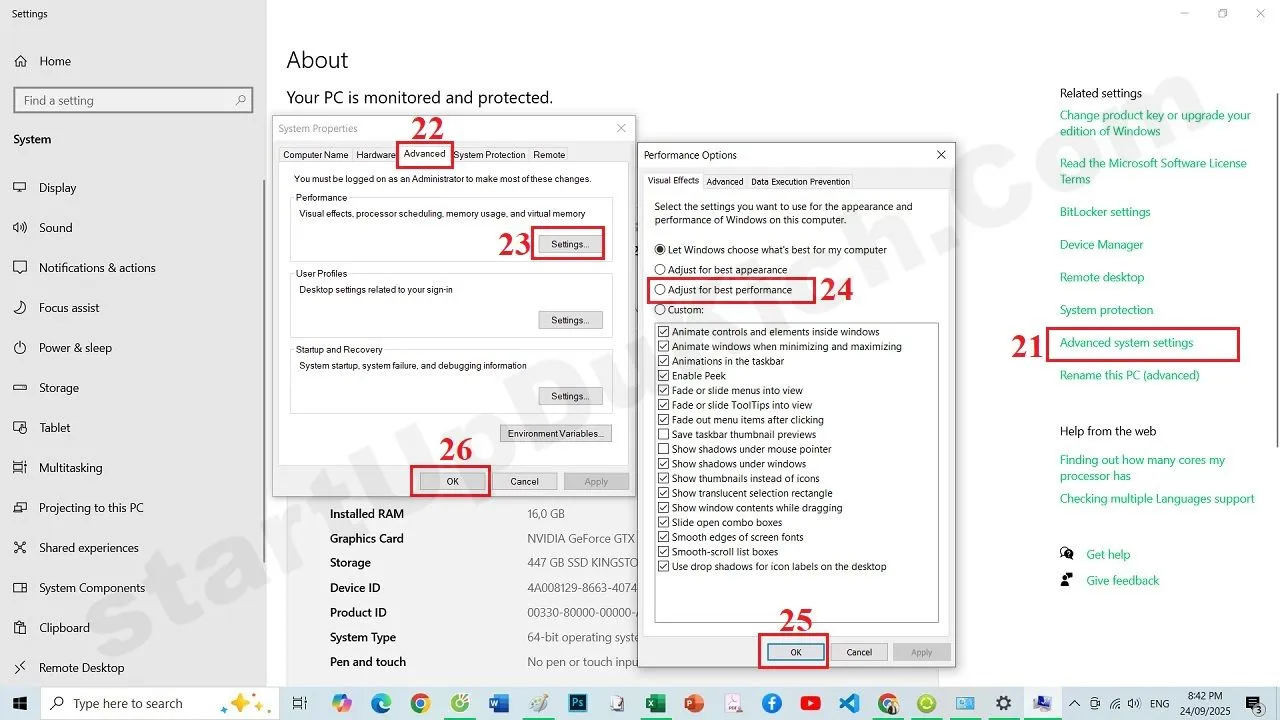Image resolution: width=1280 pixels, height=720 pixels.
Task: Go to the Settings Home page
Action: tap(54, 61)
